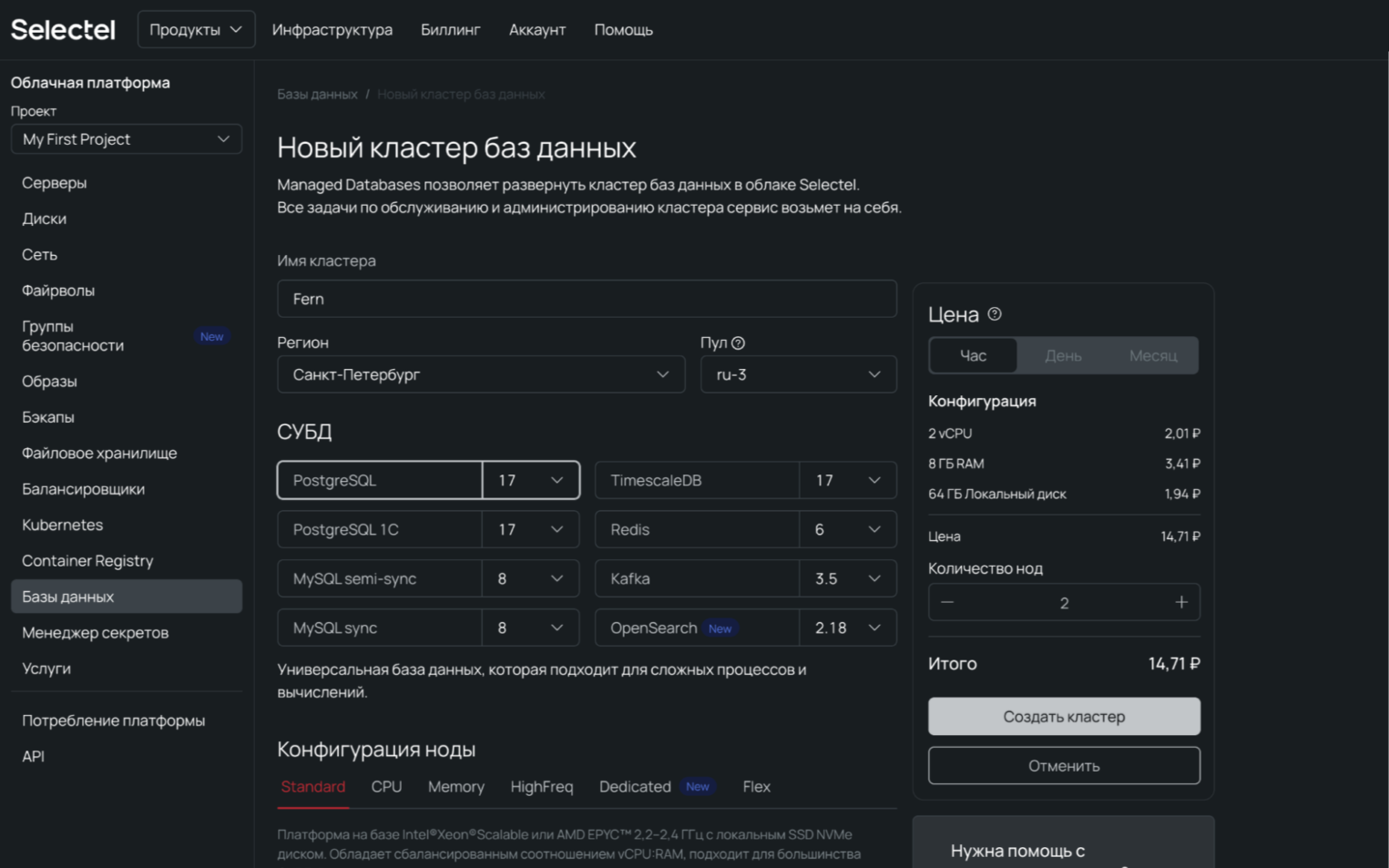Choose Redis as the database engine
1389x868 pixels.
click(696, 529)
